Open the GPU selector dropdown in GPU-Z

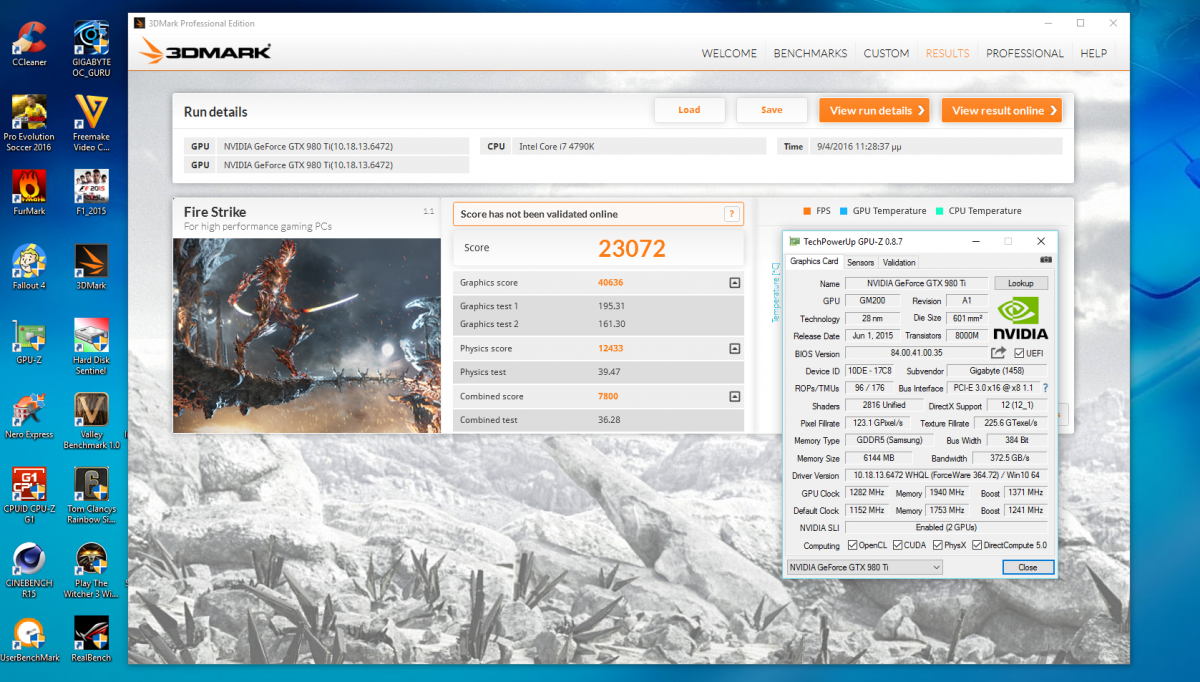click(864, 567)
